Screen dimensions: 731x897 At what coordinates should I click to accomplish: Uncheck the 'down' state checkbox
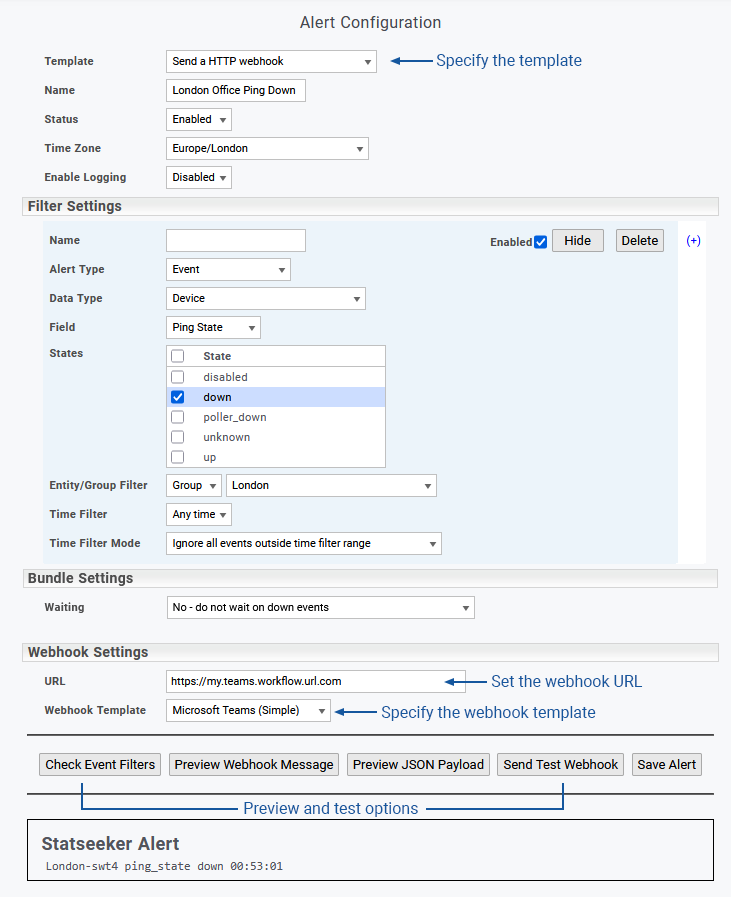(178, 397)
